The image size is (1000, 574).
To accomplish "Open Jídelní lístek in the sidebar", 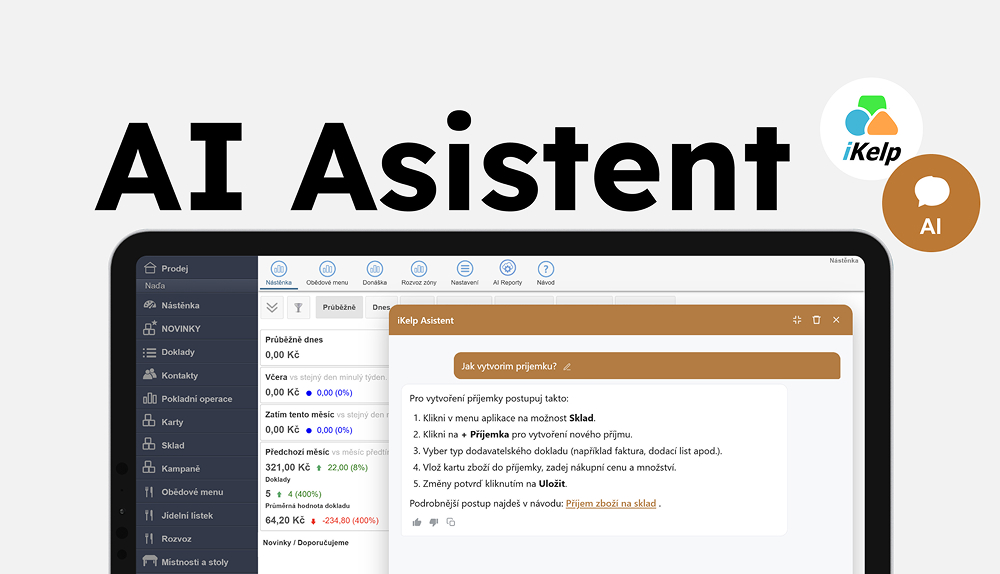I will pos(196,515).
